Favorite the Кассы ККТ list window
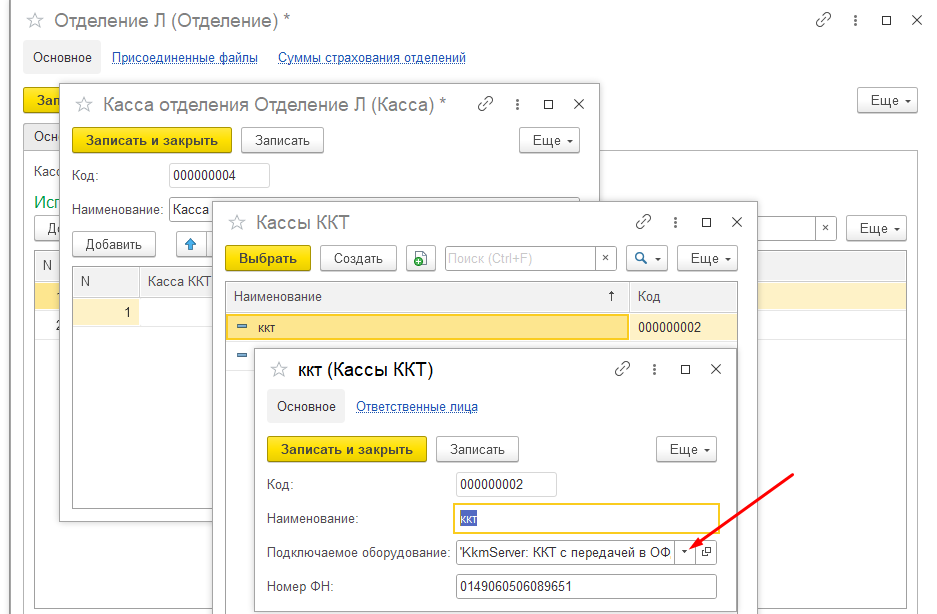This screenshot has height=614, width=937. (237, 222)
